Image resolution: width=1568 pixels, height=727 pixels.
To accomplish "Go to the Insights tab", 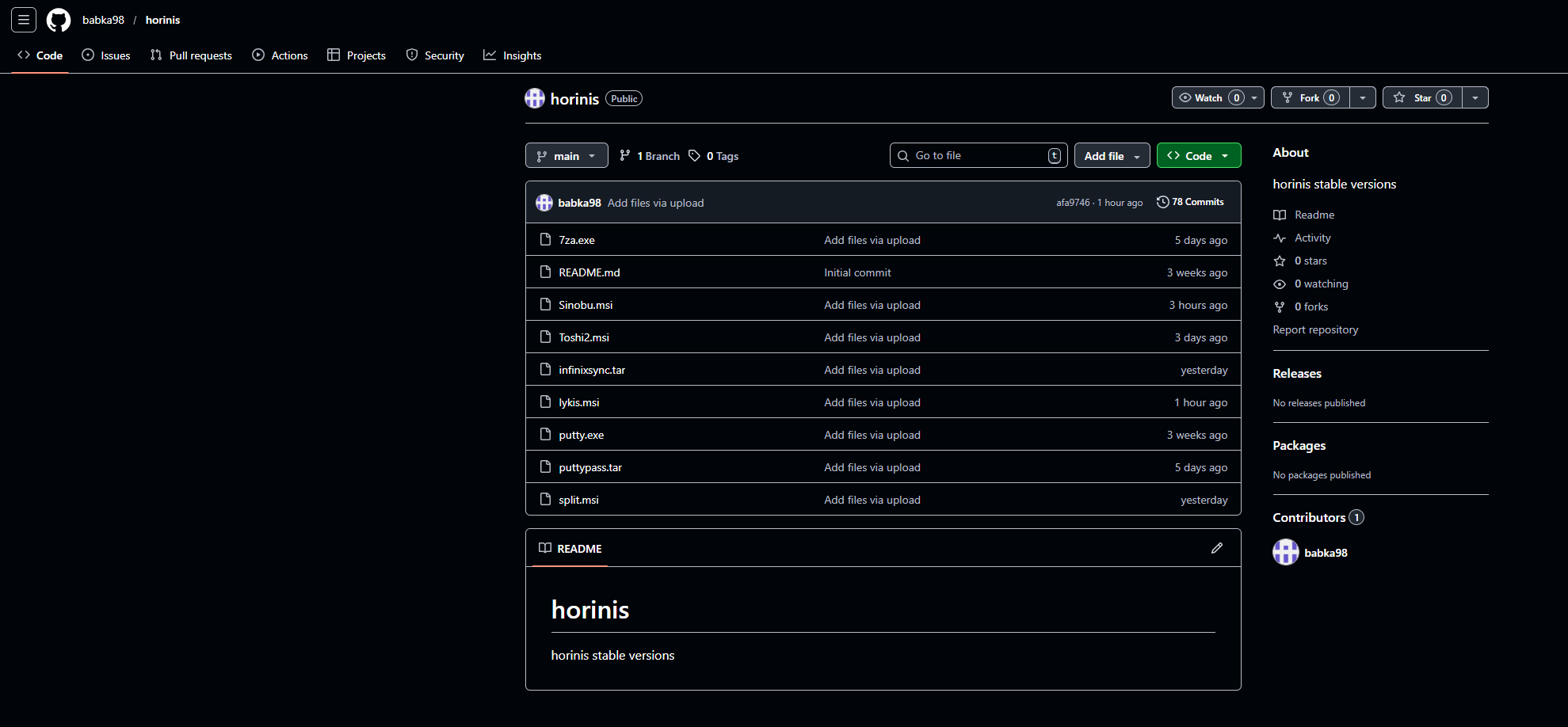I will click(x=513, y=55).
